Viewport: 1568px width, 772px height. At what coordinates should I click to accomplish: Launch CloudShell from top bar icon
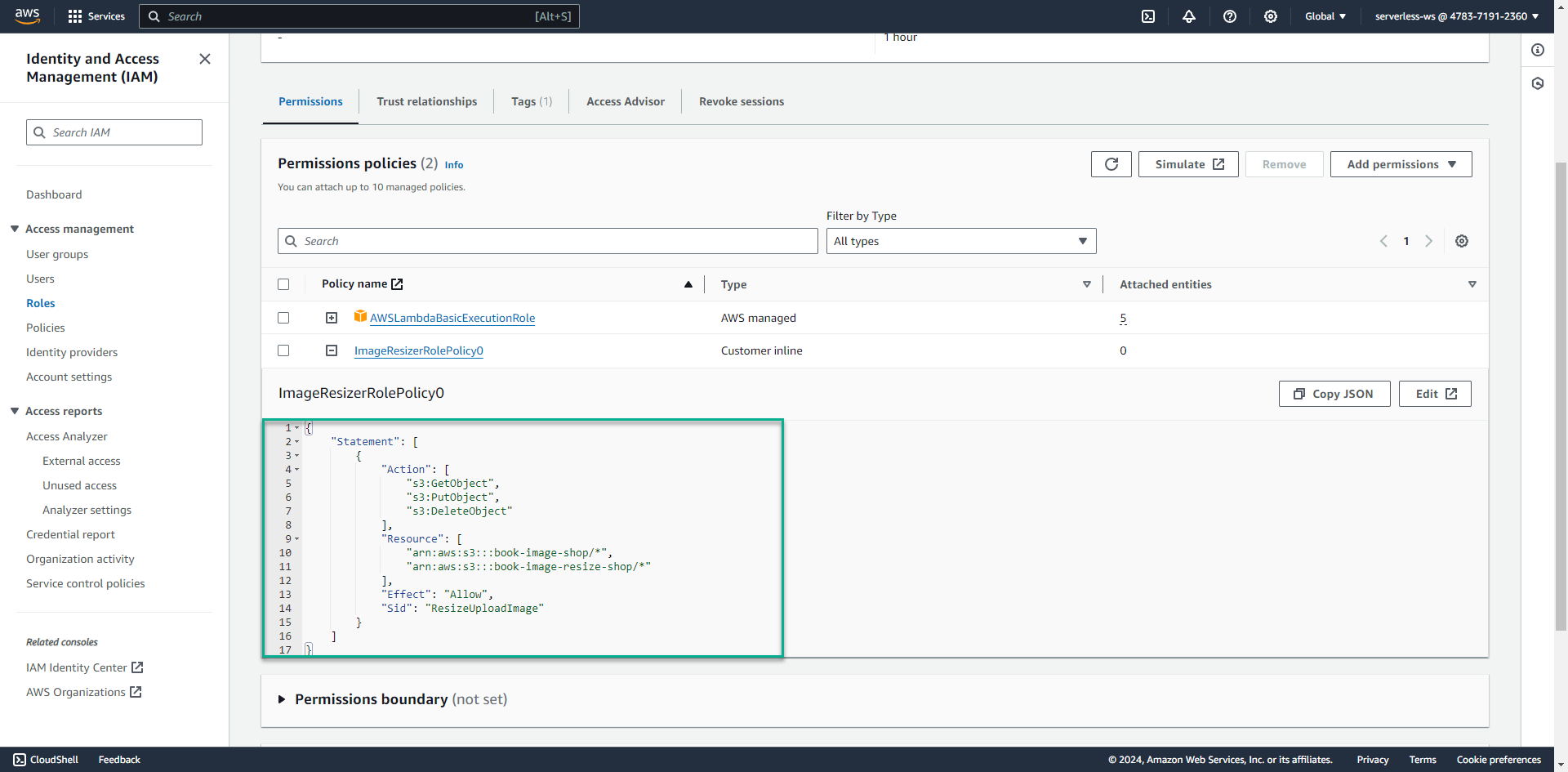(x=1148, y=16)
